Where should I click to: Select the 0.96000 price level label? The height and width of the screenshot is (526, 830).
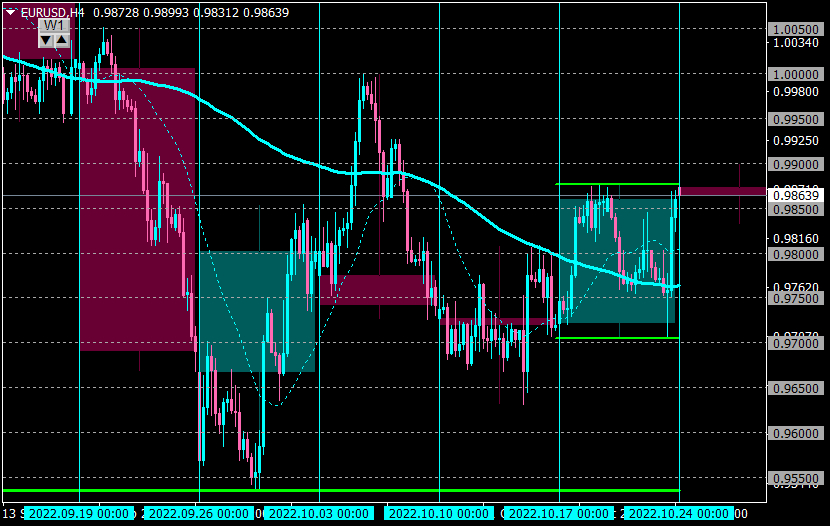pyautogui.click(x=796, y=434)
